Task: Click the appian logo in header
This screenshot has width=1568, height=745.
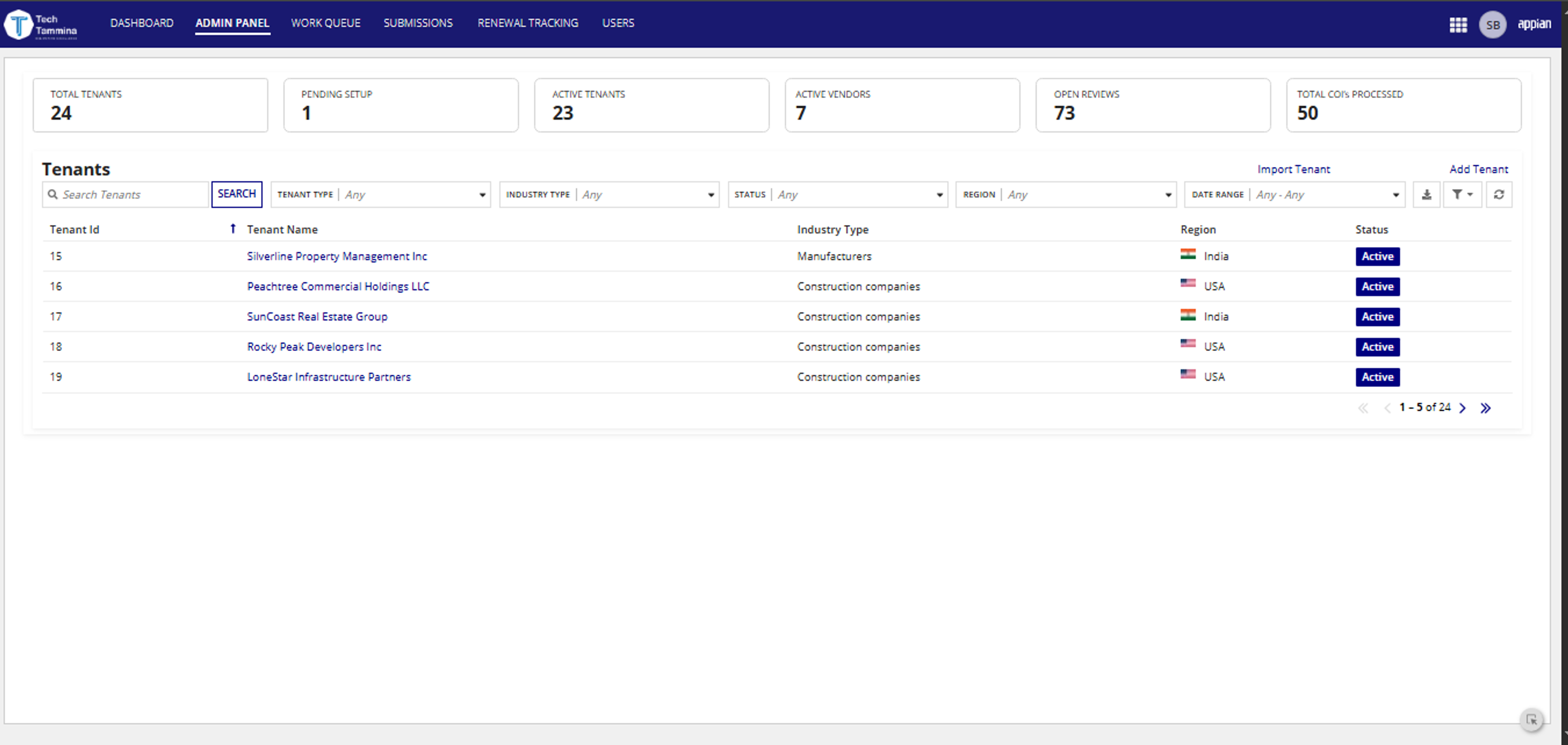Action: [x=1534, y=24]
